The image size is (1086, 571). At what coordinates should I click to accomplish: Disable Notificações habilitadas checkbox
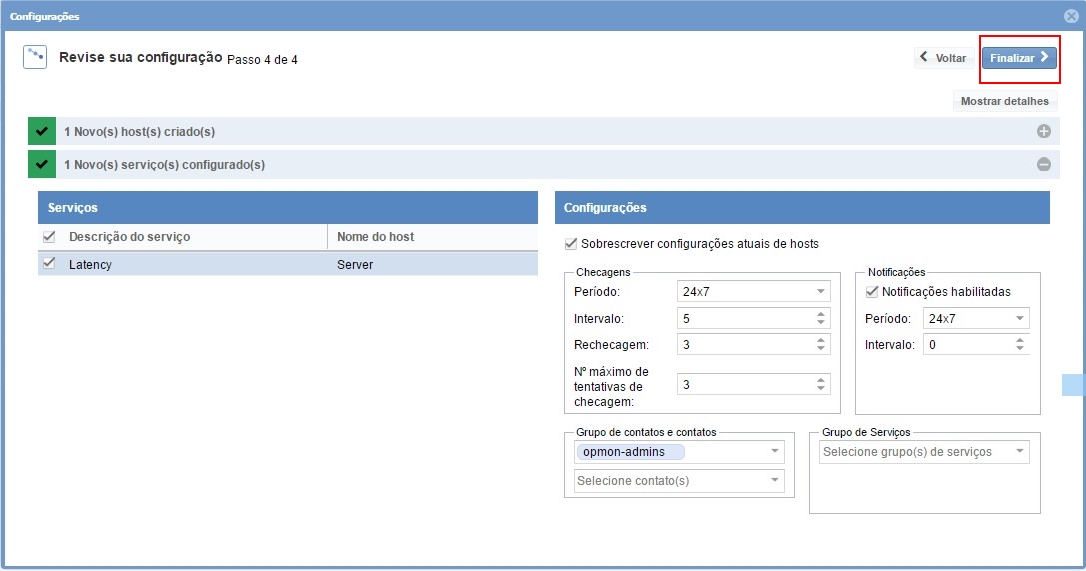click(871, 292)
